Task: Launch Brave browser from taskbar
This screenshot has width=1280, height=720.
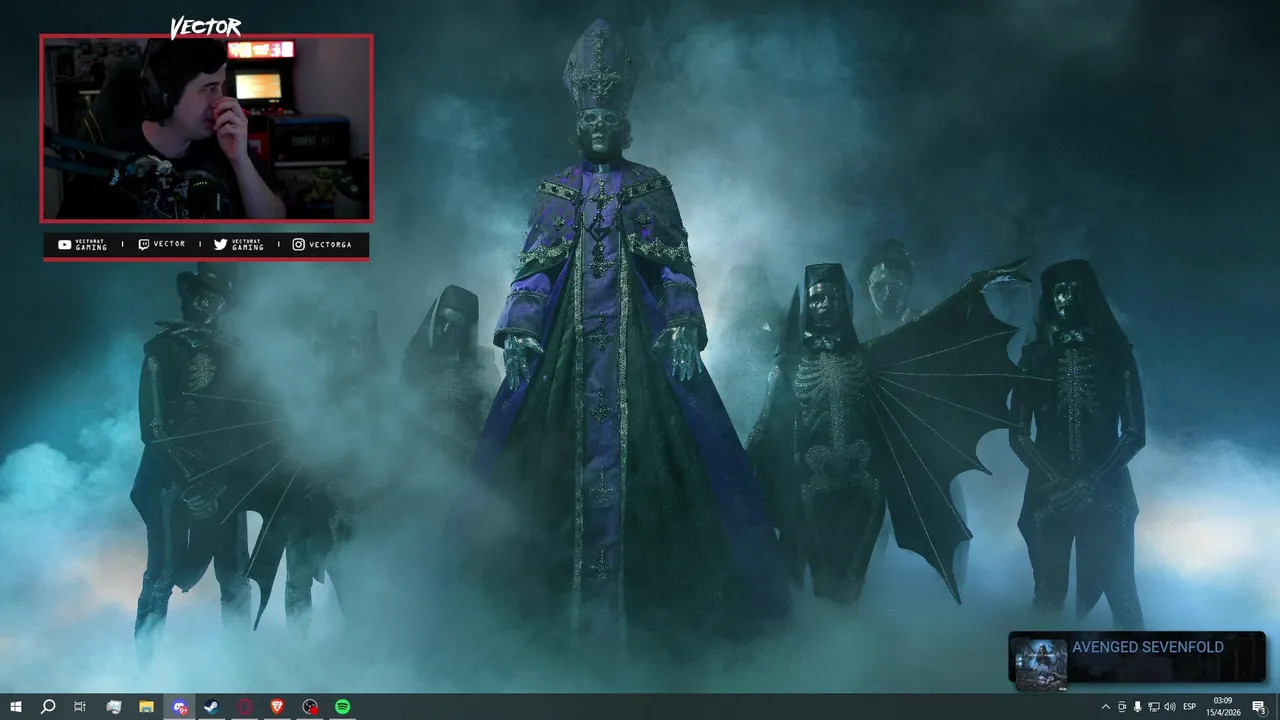Action: click(277, 706)
